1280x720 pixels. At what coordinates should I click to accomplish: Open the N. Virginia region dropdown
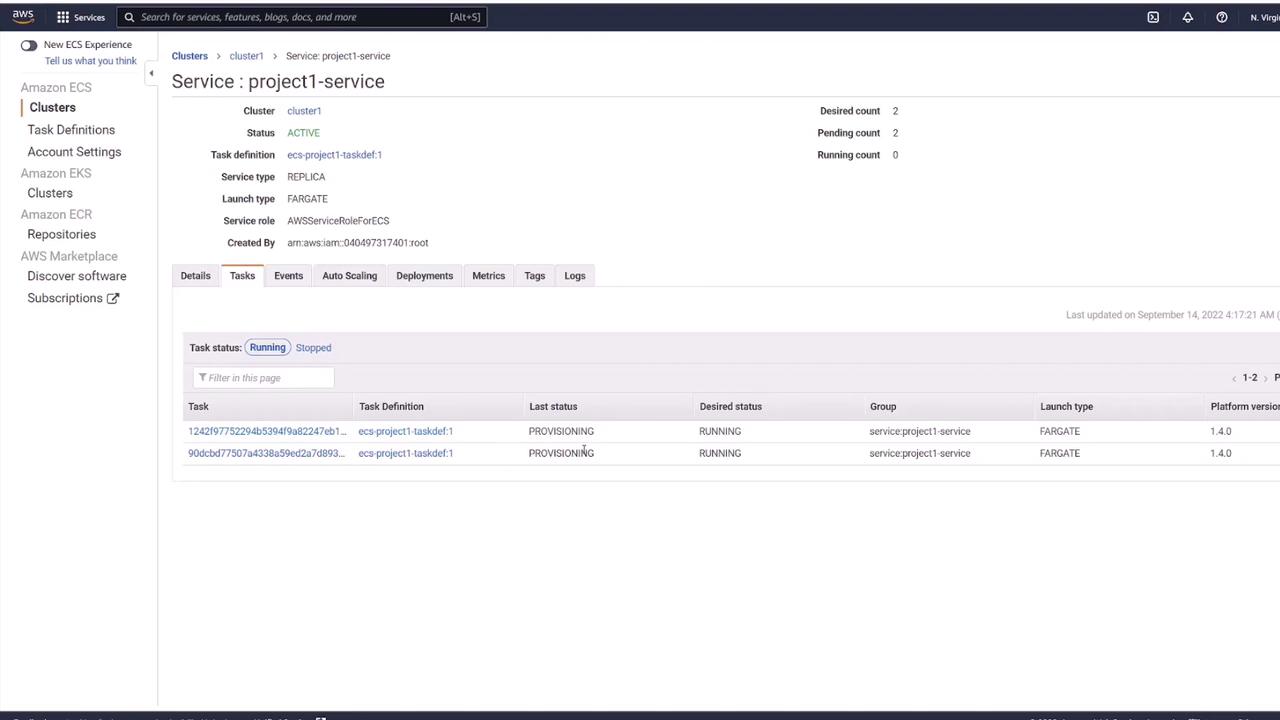coord(1263,17)
